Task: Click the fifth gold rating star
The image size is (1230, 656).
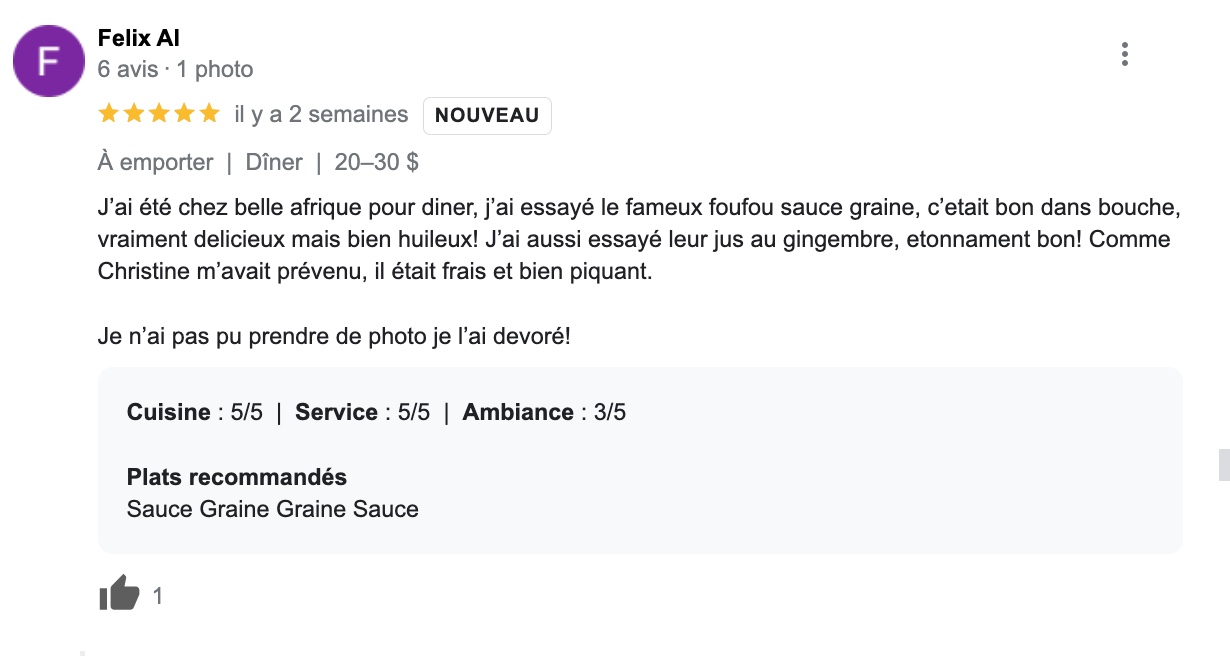Action: point(209,114)
